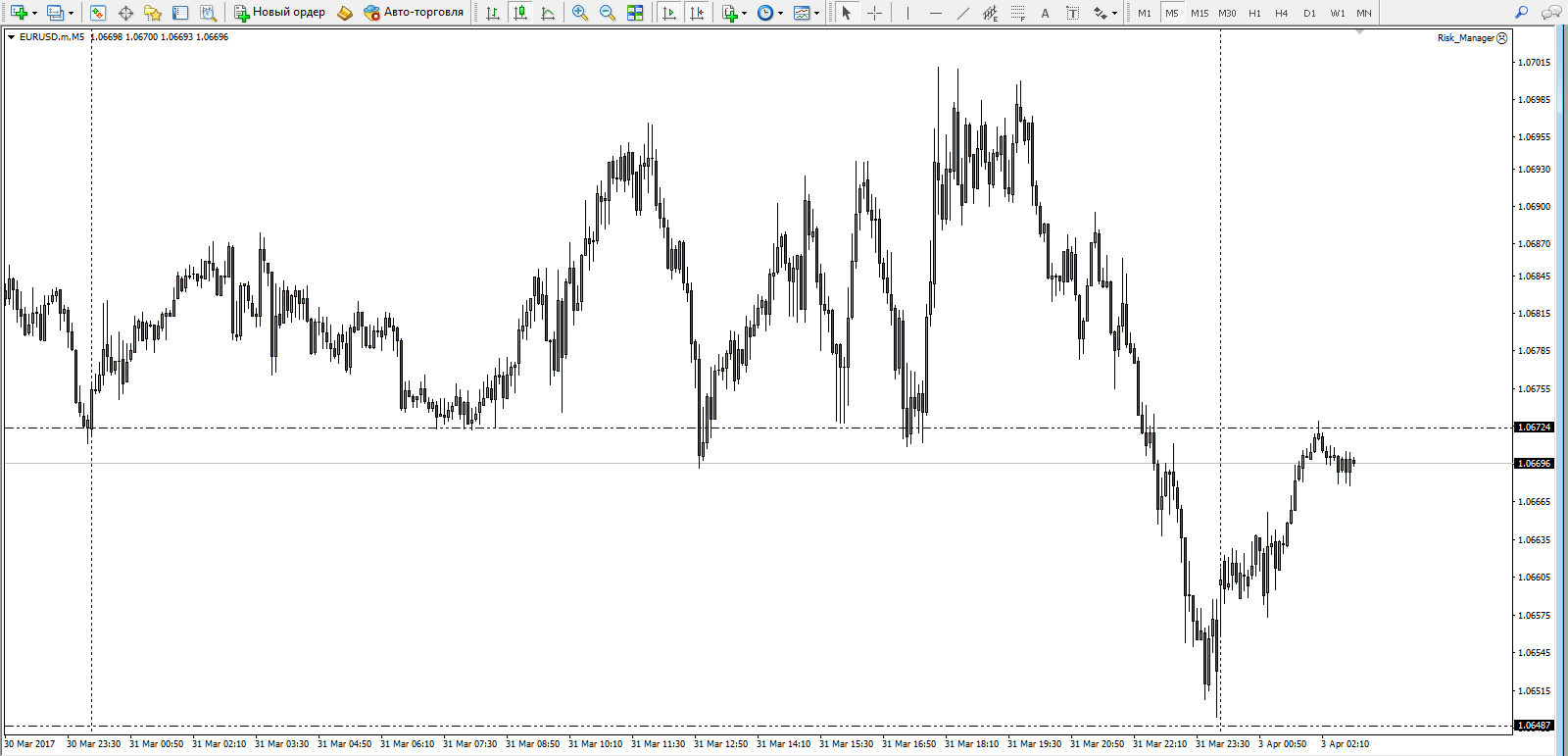This screenshot has width=1568, height=756.
Task: Click the current price label 1.06696
Action: (1534, 464)
